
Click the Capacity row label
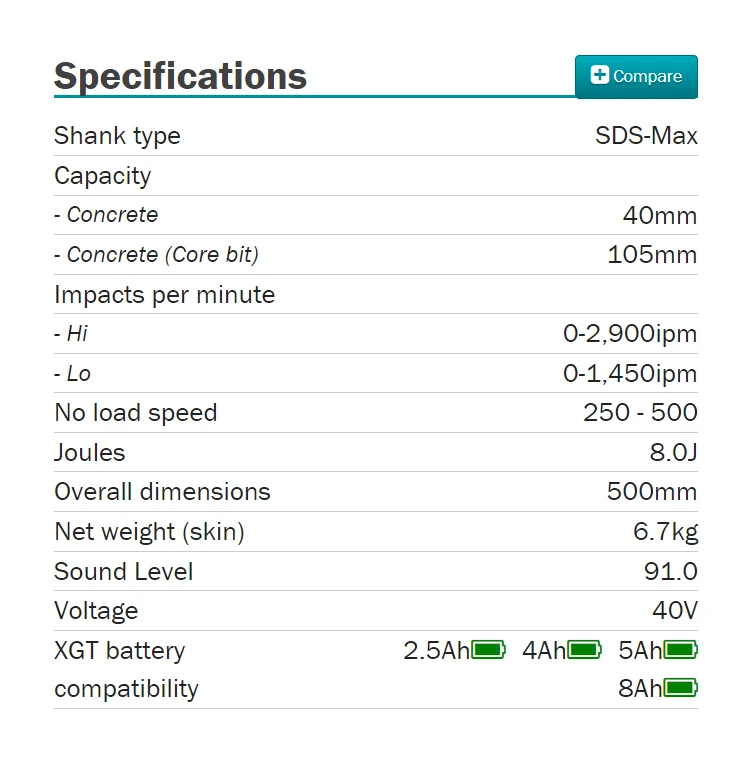point(102,176)
